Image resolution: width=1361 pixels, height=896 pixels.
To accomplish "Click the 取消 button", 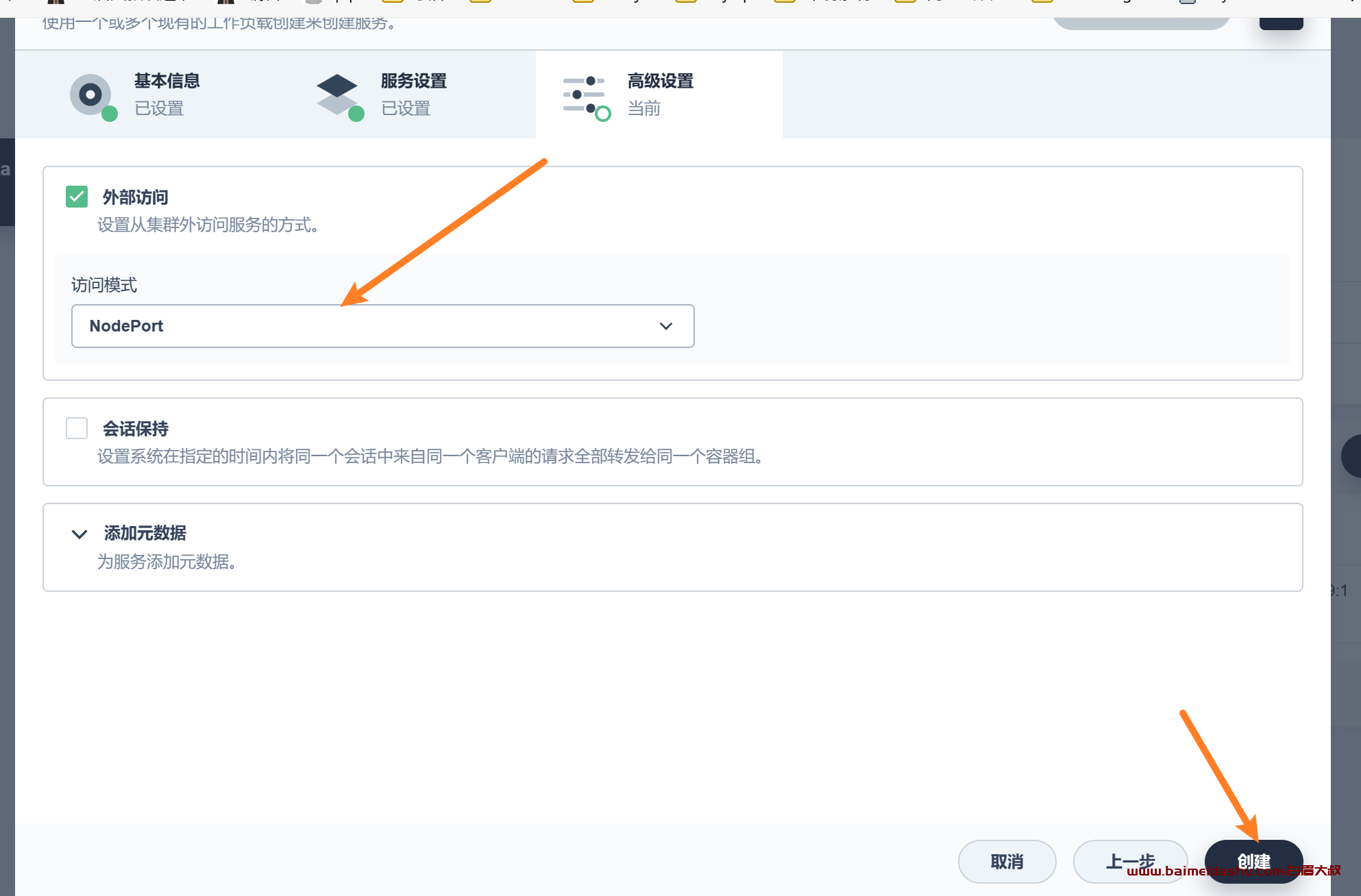I will tap(1007, 862).
